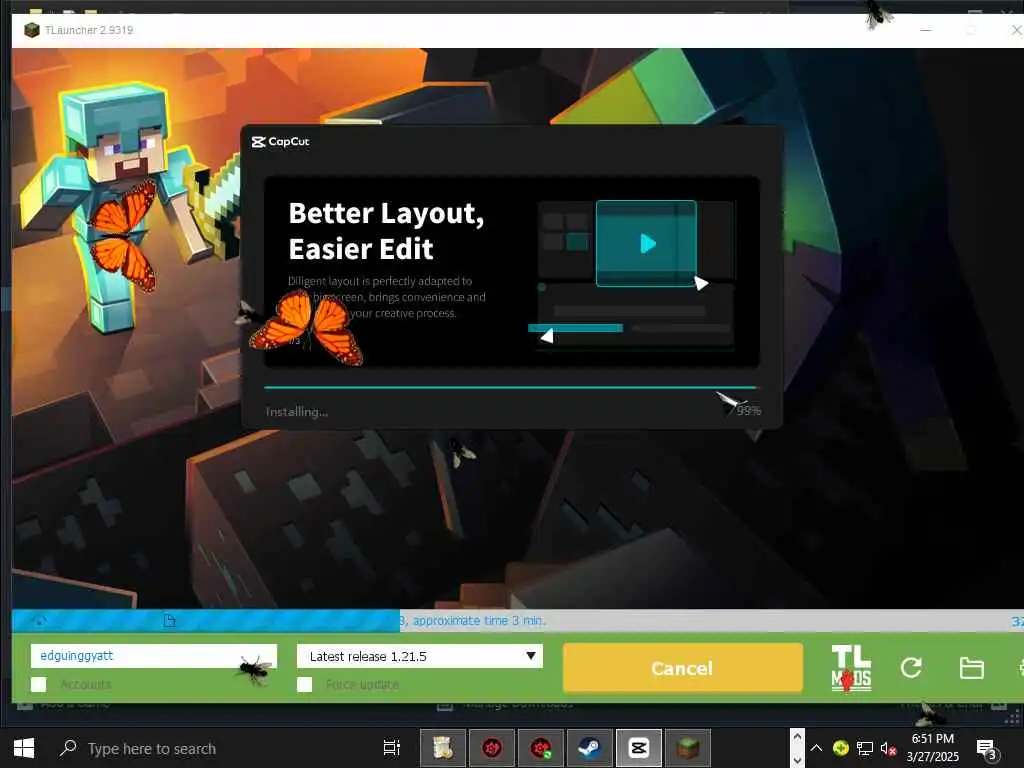Screen dimensions: 1024x768
Task: Toggle the Accounts checkbox
Action: (x=39, y=684)
